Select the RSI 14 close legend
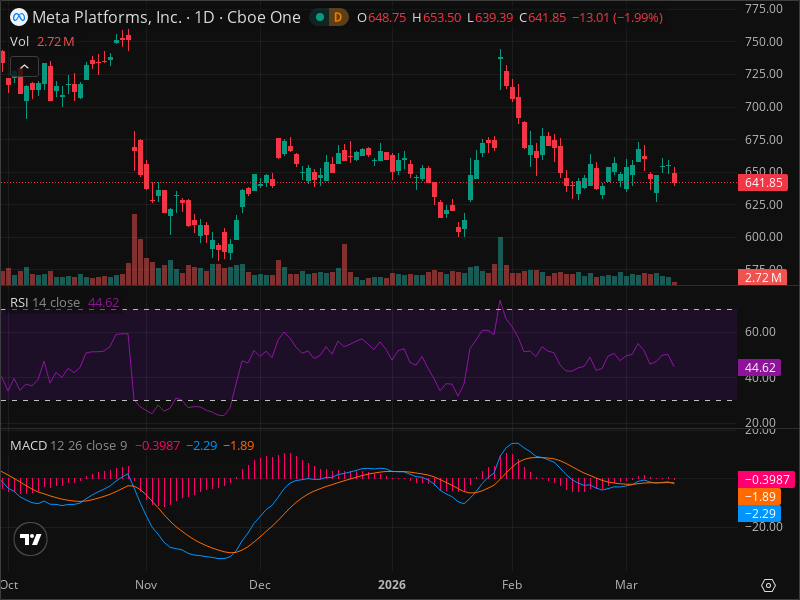 coord(45,303)
